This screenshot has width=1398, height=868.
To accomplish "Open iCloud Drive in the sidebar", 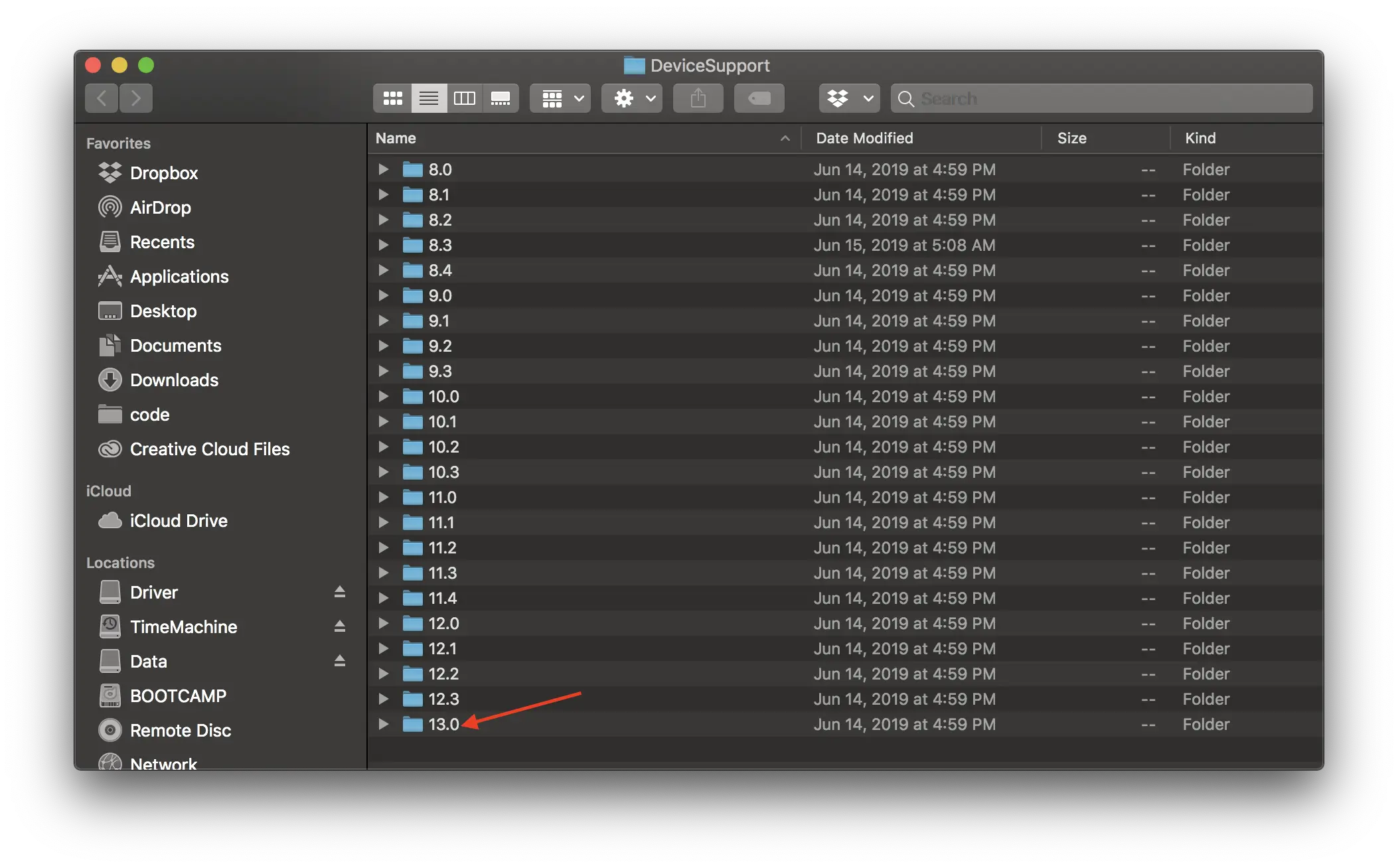I will 178,521.
